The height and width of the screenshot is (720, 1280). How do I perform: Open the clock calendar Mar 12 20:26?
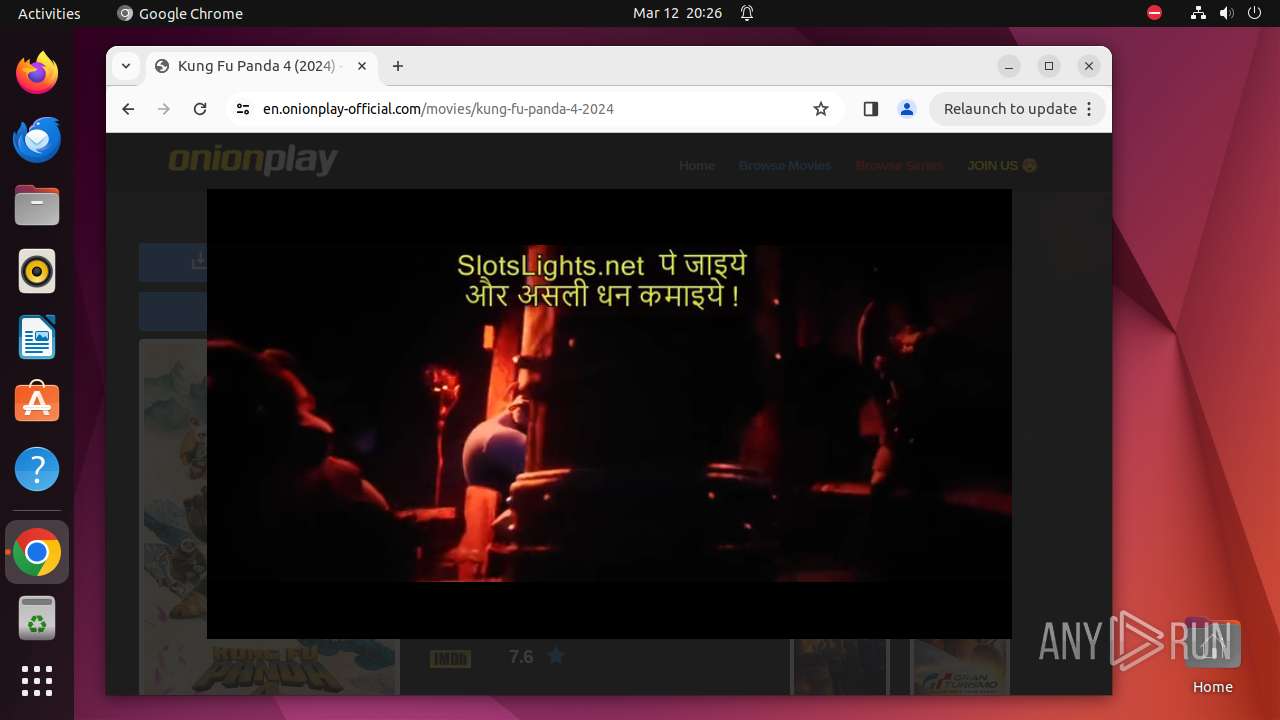(x=677, y=13)
